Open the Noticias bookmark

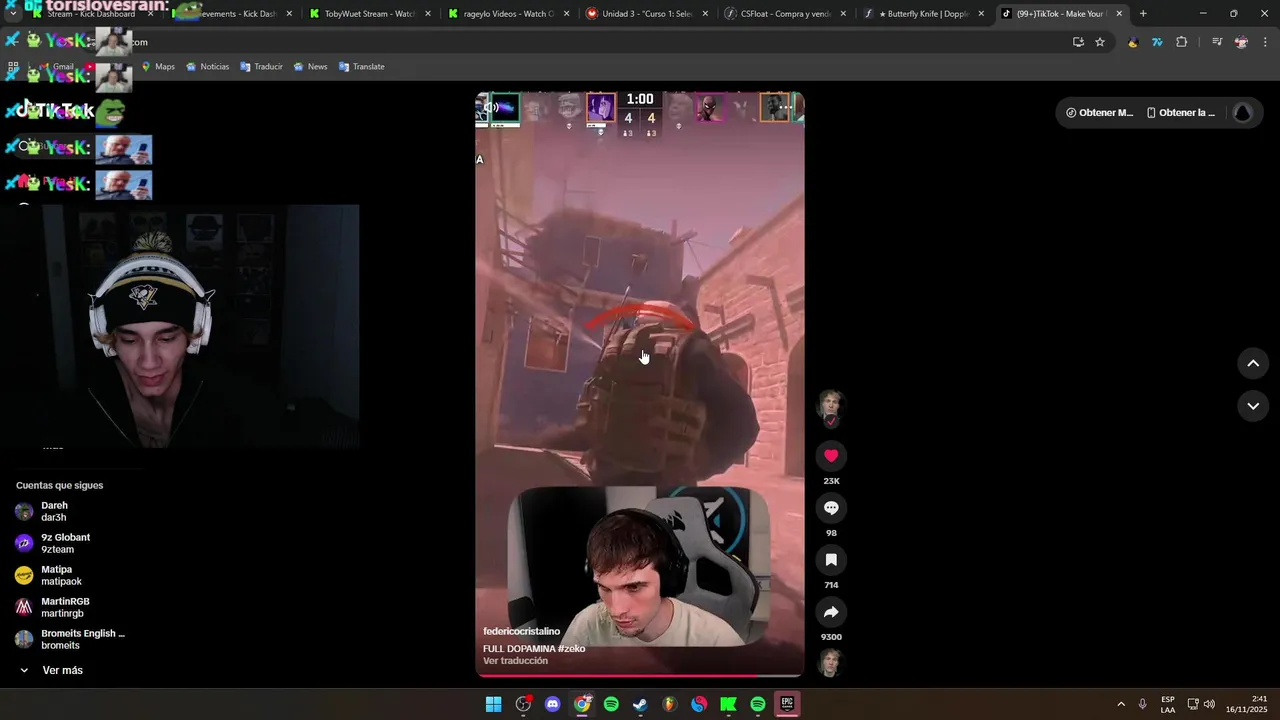click(x=207, y=67)
